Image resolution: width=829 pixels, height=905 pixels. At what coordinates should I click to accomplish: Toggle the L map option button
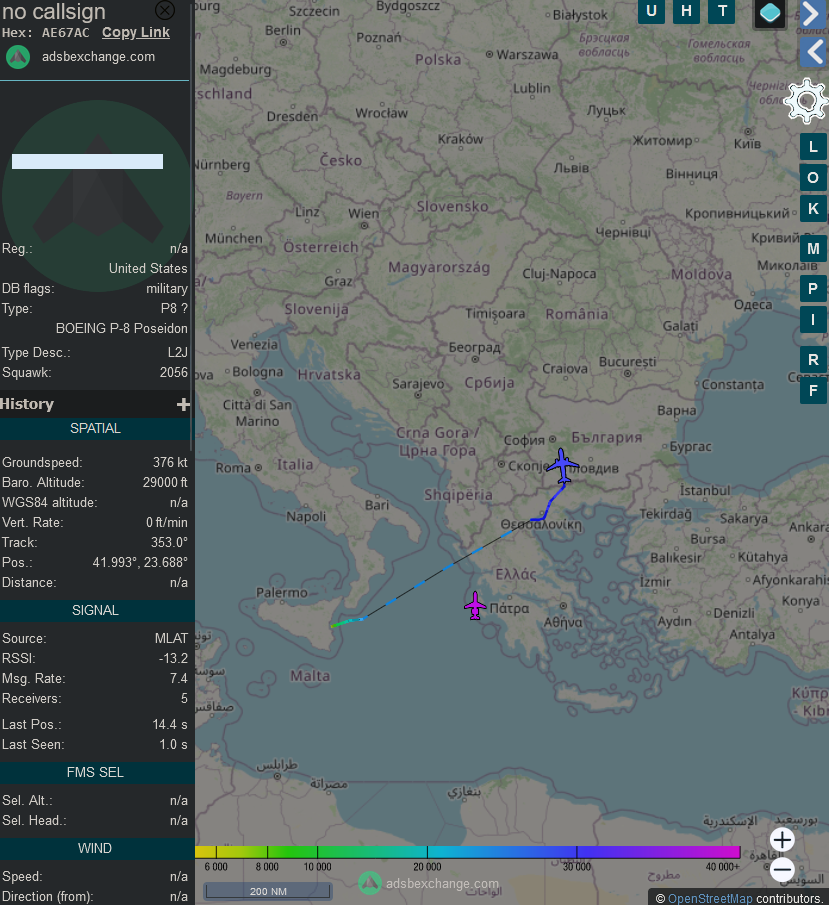[x=813, y=147]
